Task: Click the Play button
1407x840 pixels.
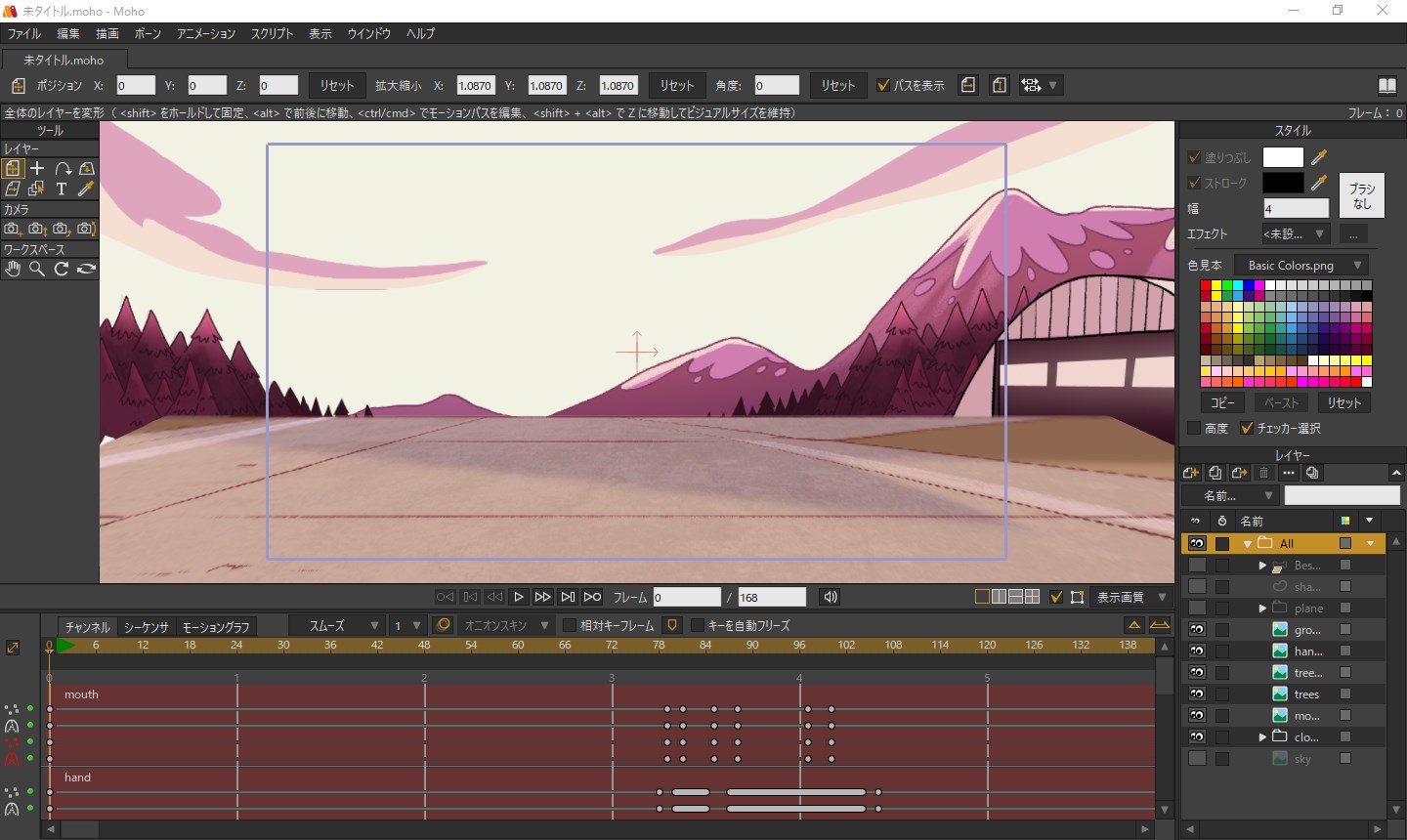Action: [519, 597]
